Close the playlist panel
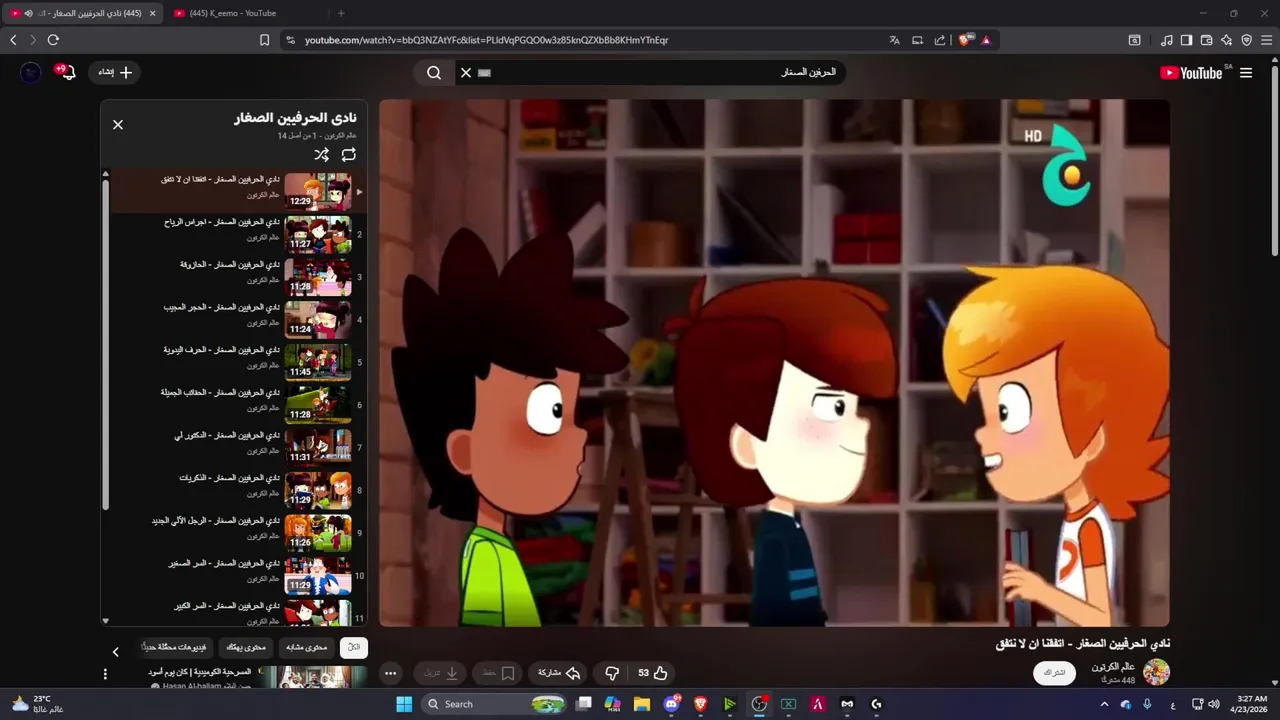Screen dimensions: 1280x720 118,125
